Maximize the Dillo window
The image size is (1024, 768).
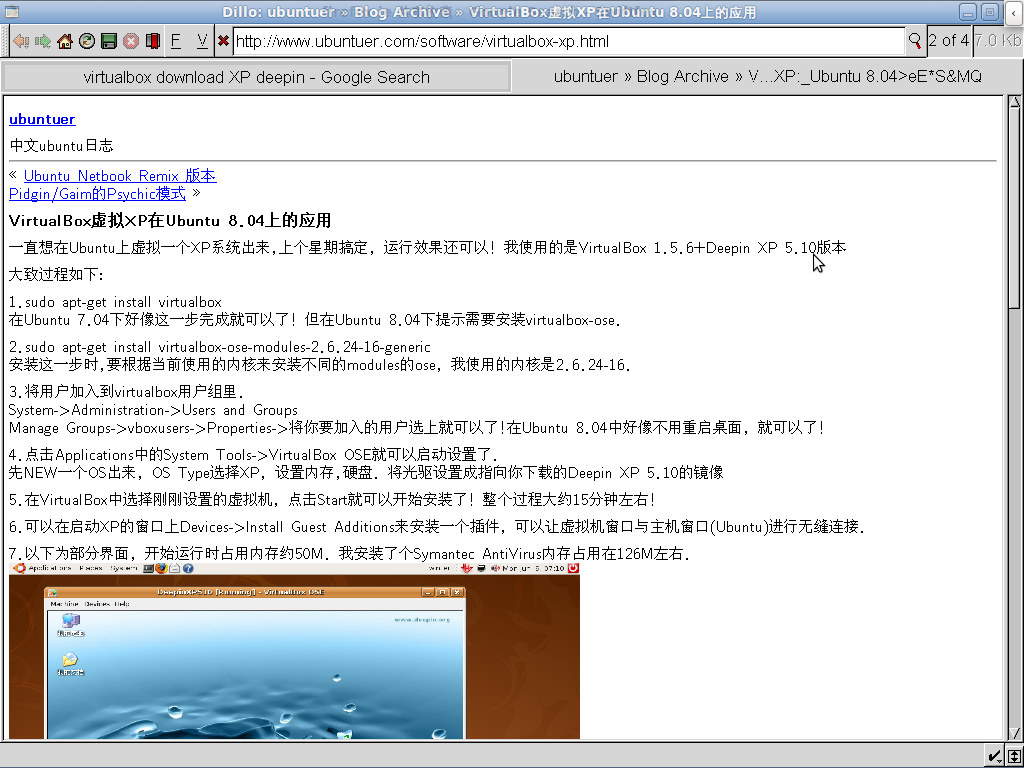[990, 12]
